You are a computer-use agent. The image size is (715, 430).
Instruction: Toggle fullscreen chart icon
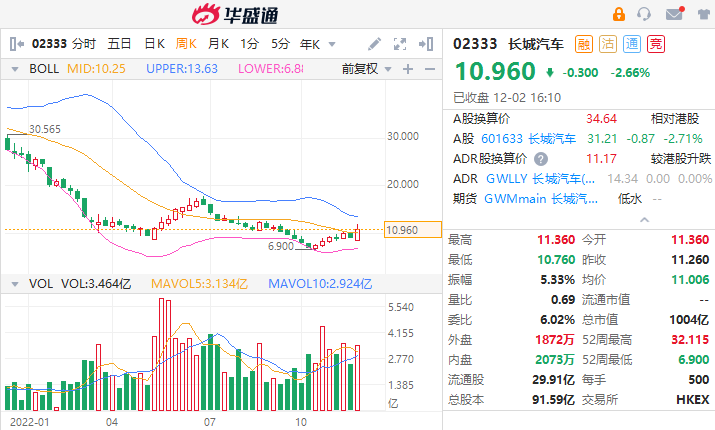(400, 44)
